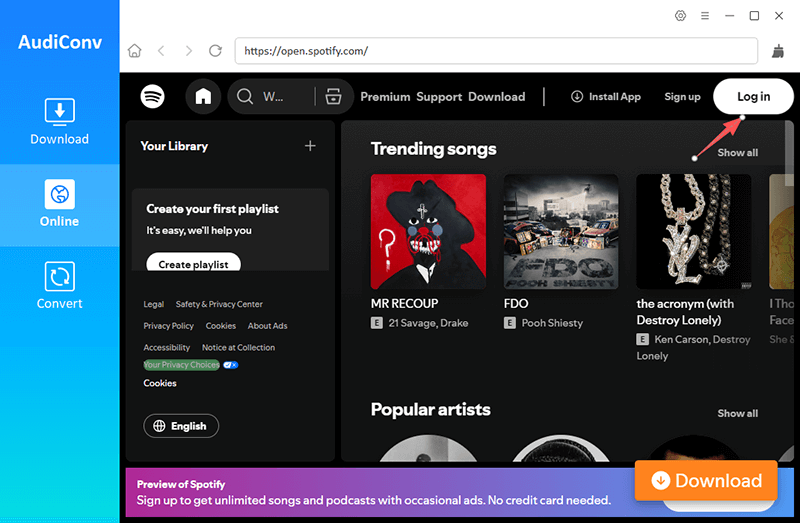800x523 pixels.
Task: Open the hamburger menu in title bar
Action: point(705,16)
